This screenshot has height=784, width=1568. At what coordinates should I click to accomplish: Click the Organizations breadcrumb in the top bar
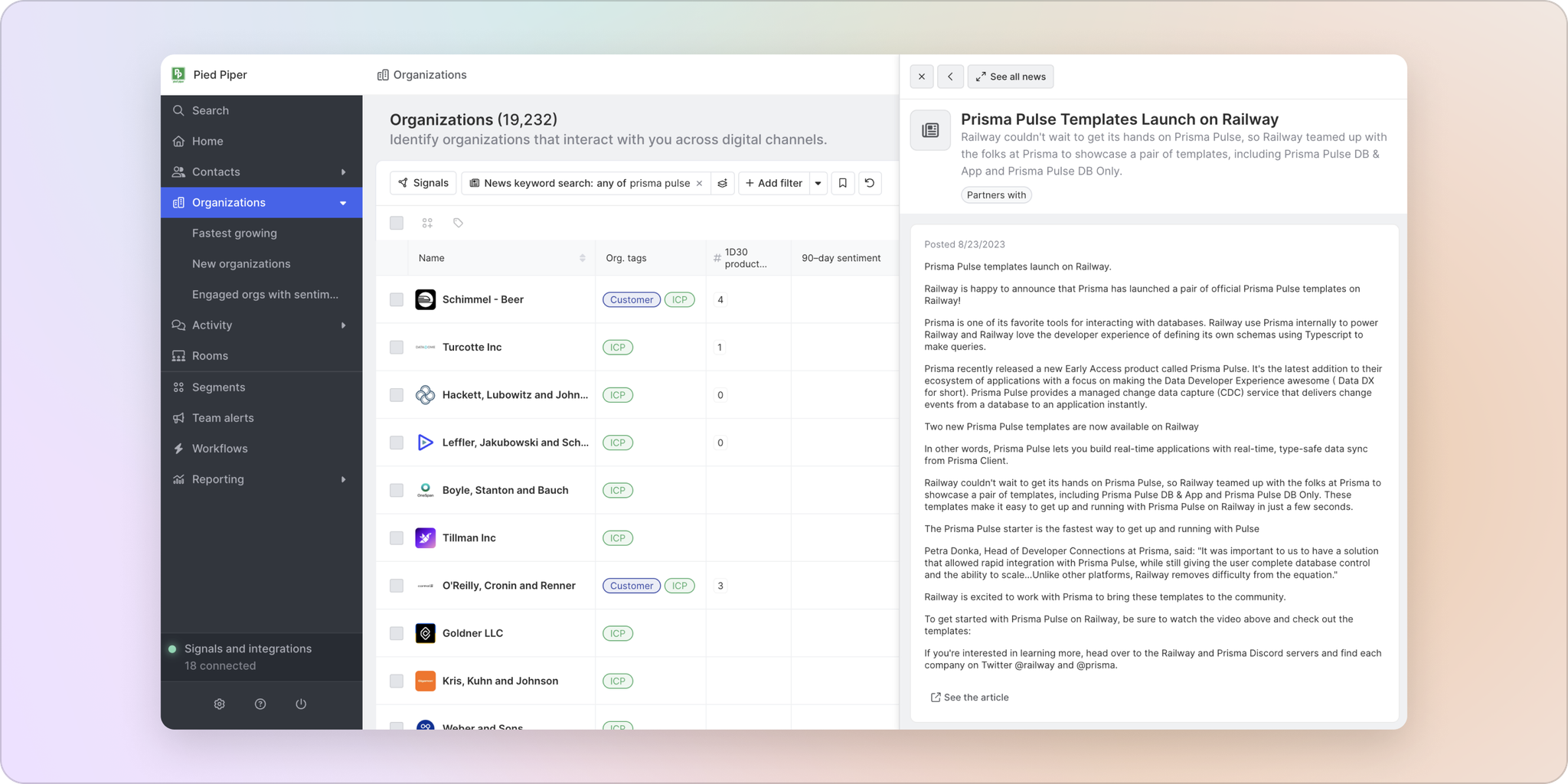[422, 75]
